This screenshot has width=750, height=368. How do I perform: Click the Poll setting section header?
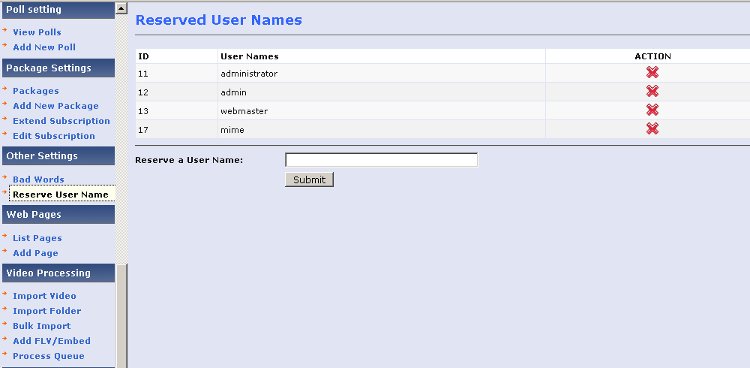[58, 10]
